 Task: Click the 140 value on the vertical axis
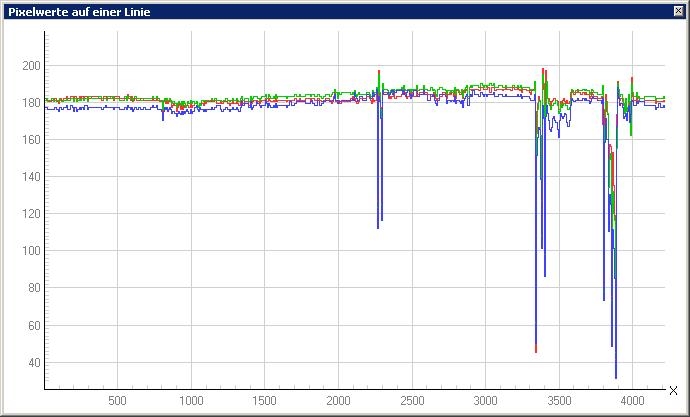pos(30,177)
